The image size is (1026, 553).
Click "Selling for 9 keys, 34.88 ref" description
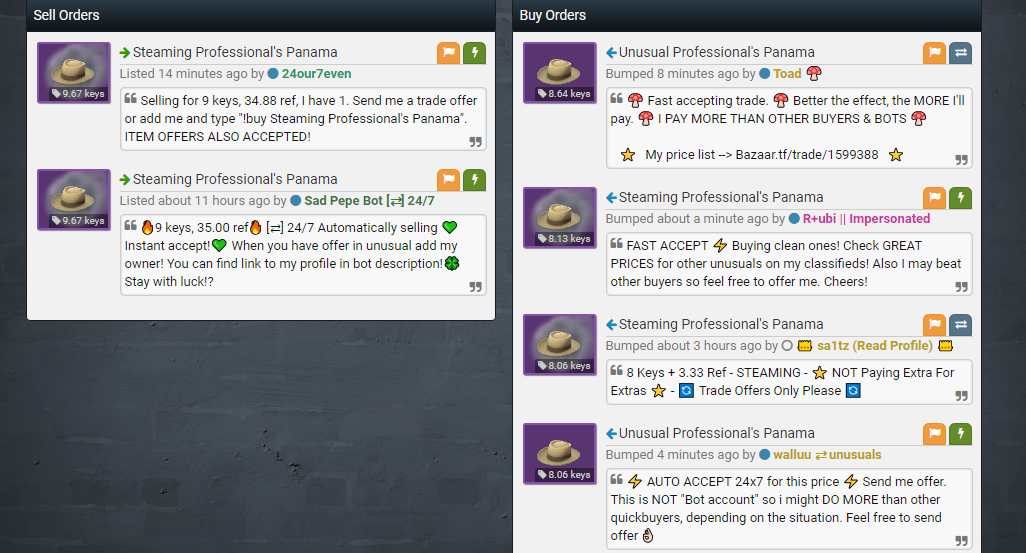pyautogui.click(x=303, y=118)
